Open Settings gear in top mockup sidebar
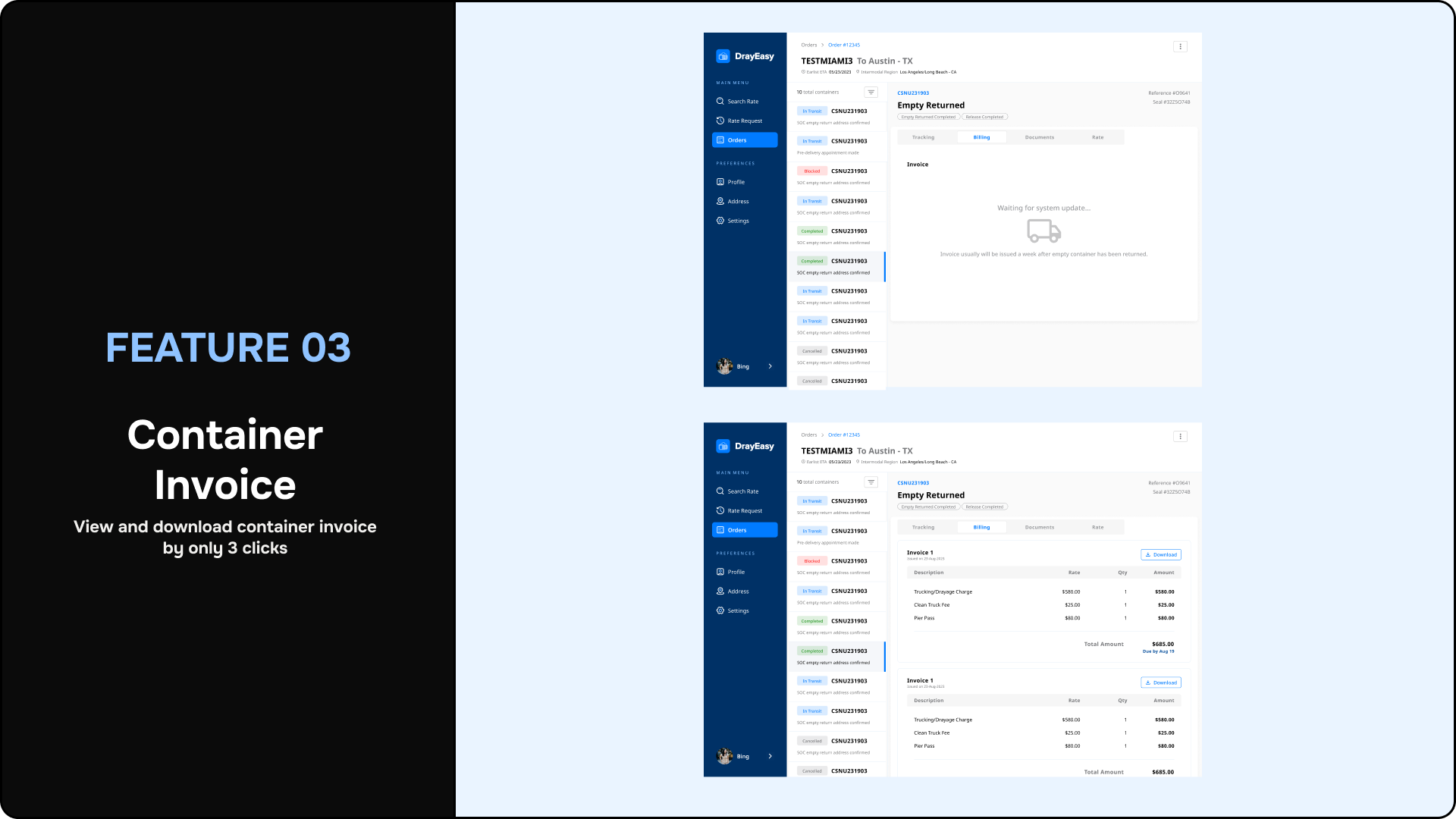Image resolution: width=1456 pixels, height=819 pixels. pos(720,221)
